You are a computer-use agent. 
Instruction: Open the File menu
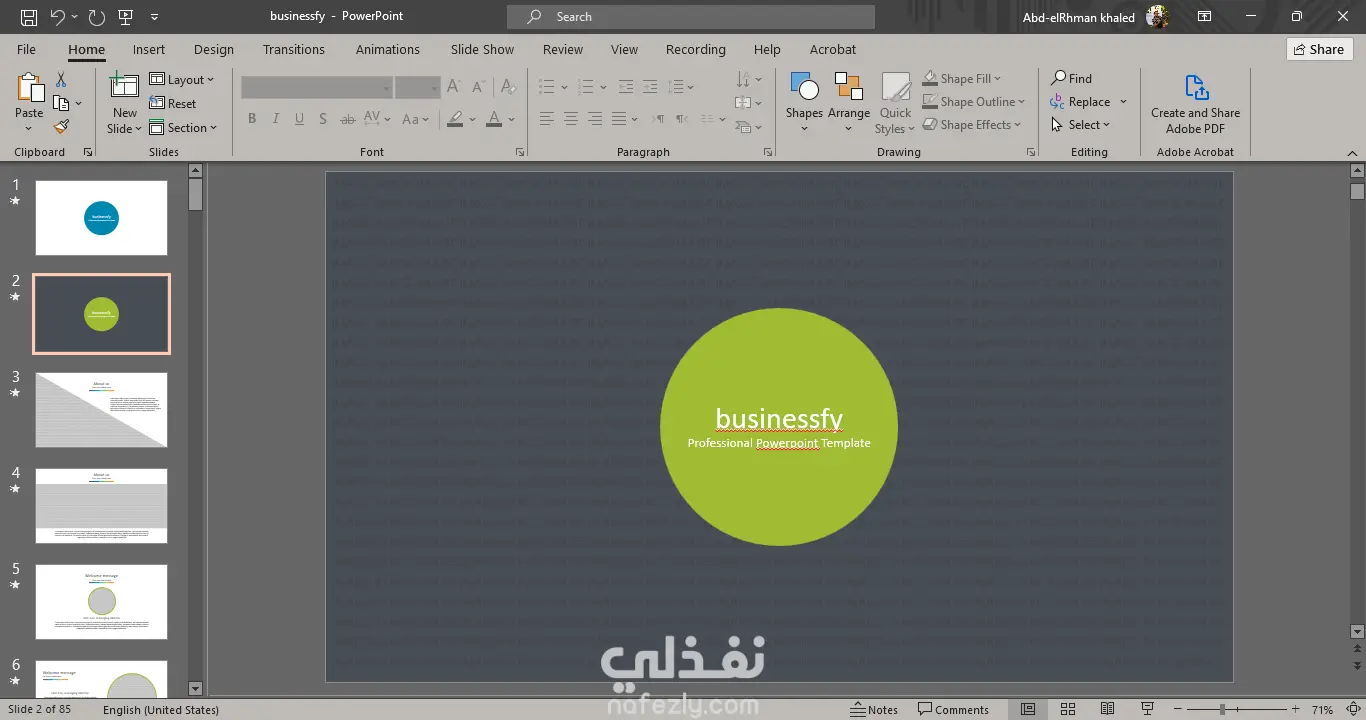[x=26, y=49]
